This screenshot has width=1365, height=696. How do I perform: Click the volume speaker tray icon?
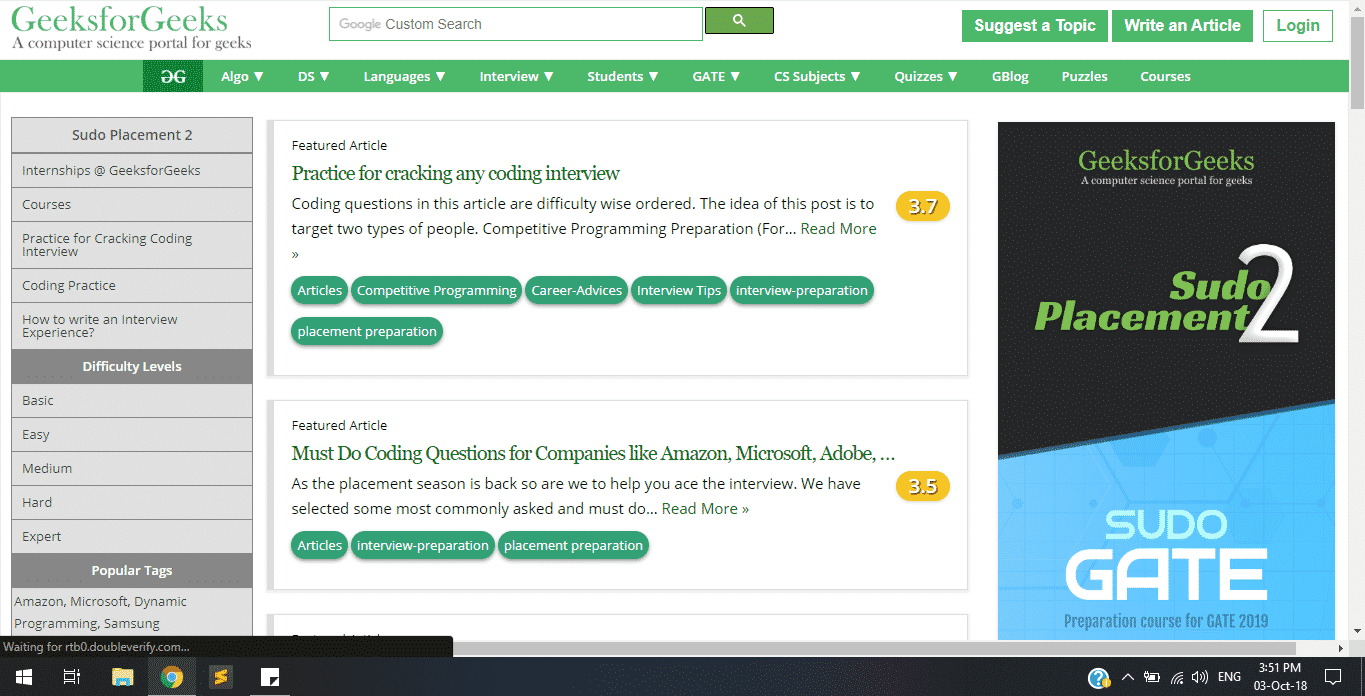point(1200,677)
